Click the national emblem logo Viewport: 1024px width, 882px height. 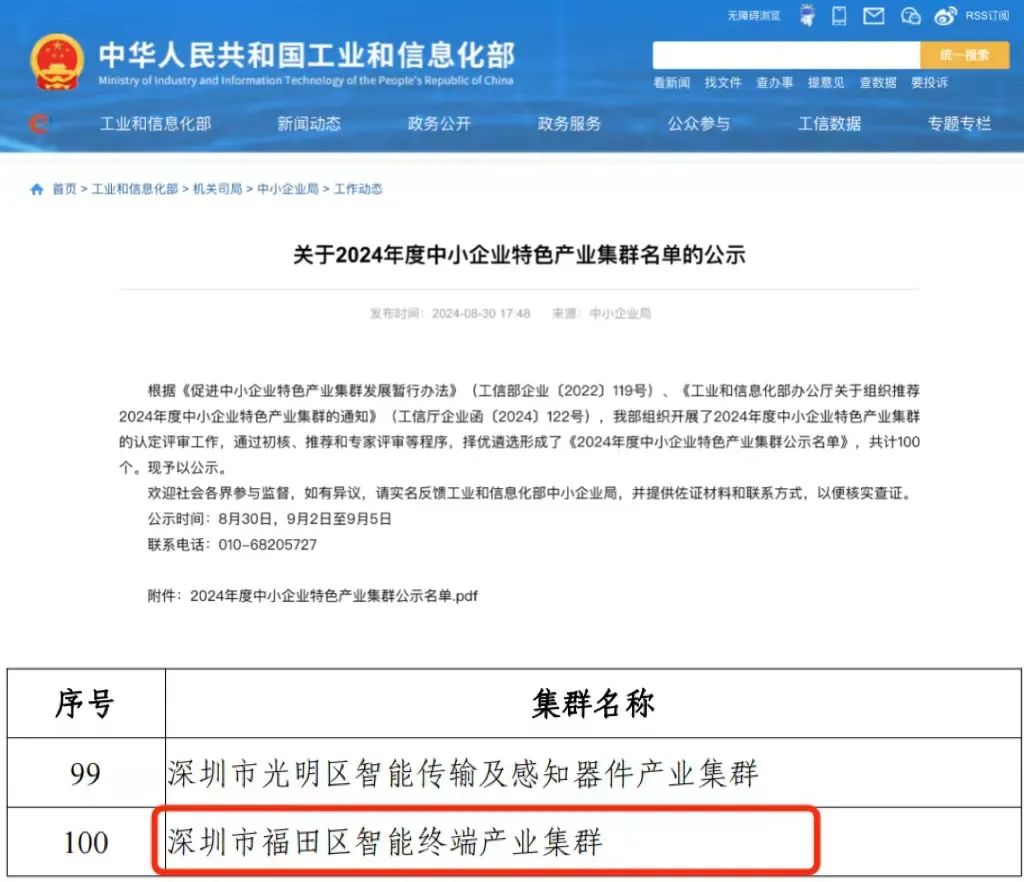point(57,62)
